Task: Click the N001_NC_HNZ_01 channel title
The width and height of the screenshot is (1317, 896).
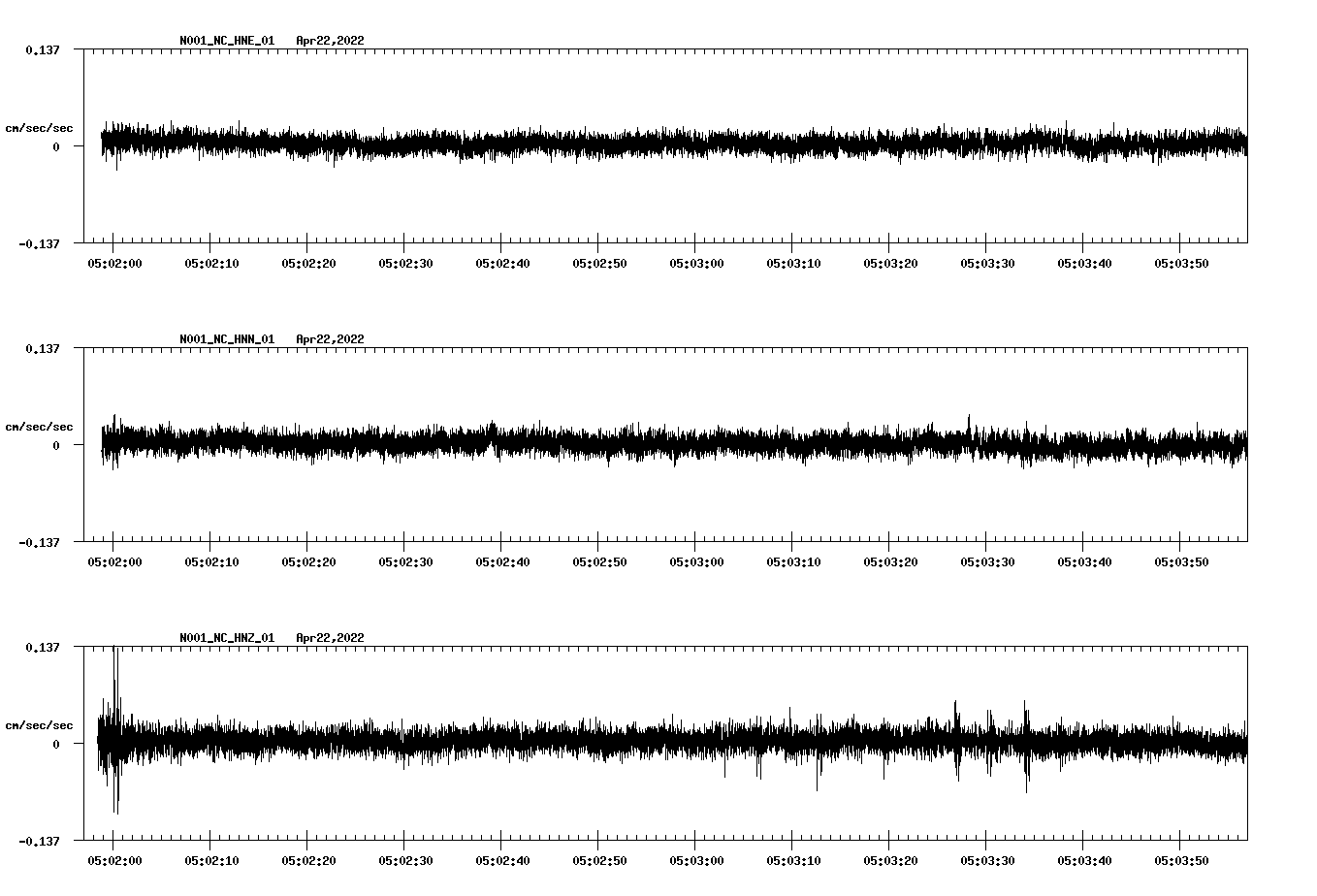Action: click(227, 638)
